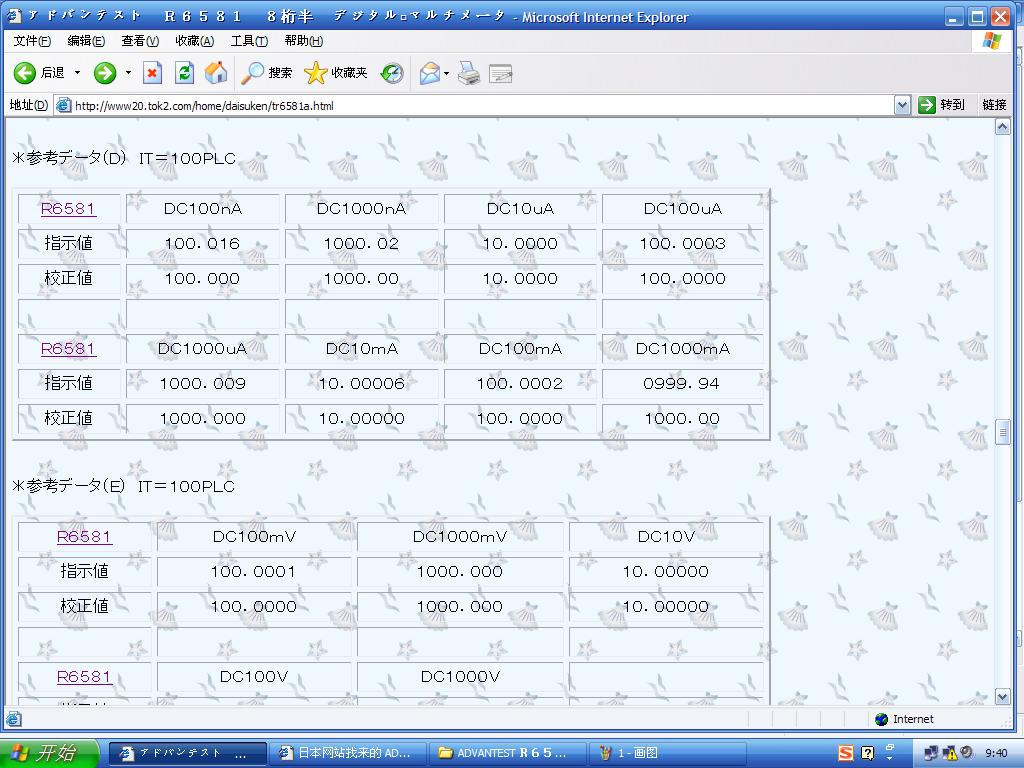Click the system clock showing 9:40

[996, 754]
